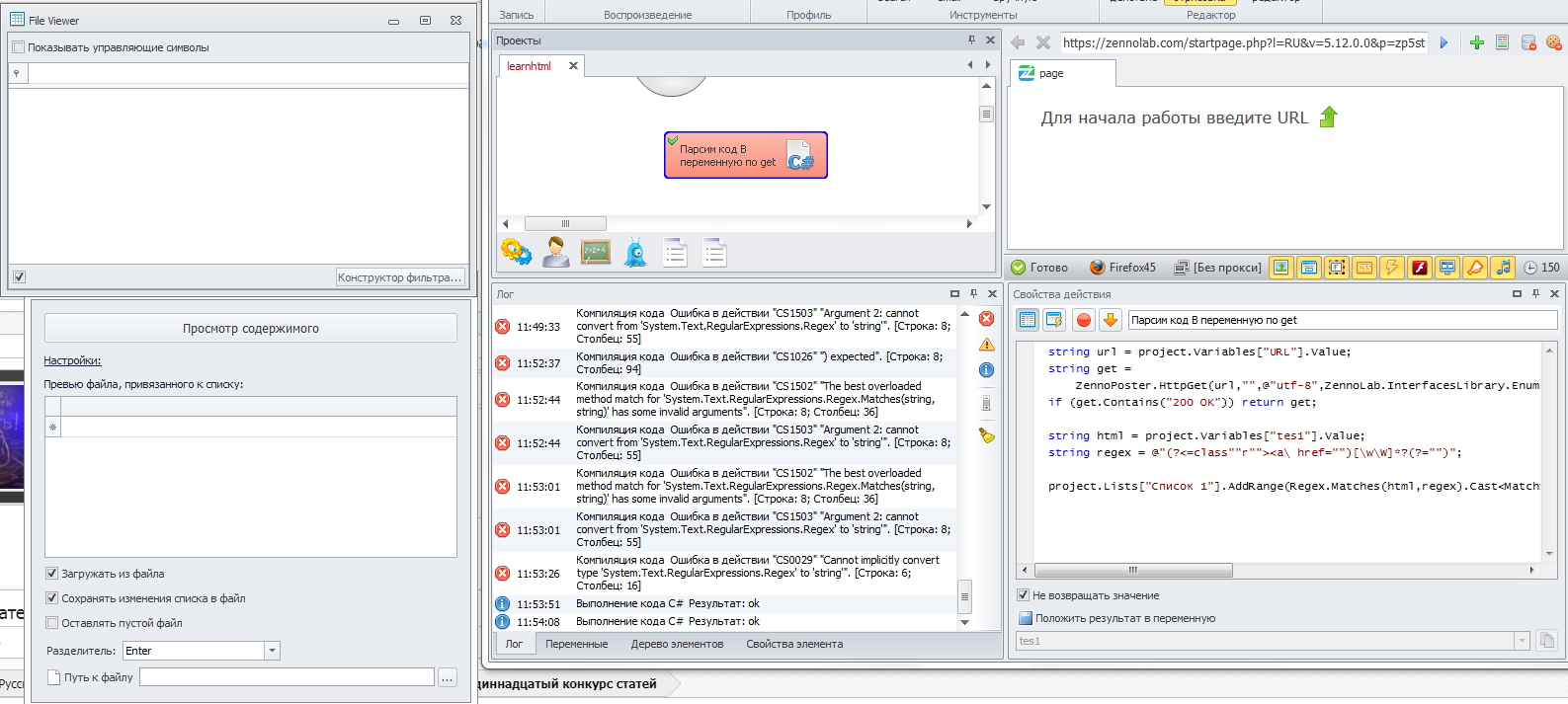Expand the tes1 variable dropdown

pos(1522,641)
